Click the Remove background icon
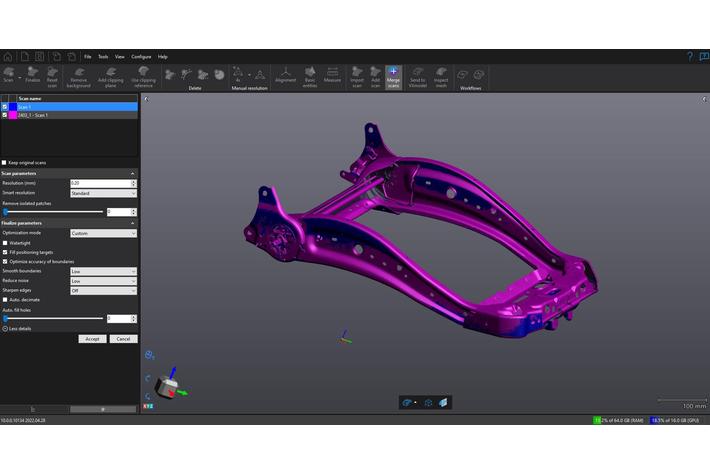 point(77,76)
